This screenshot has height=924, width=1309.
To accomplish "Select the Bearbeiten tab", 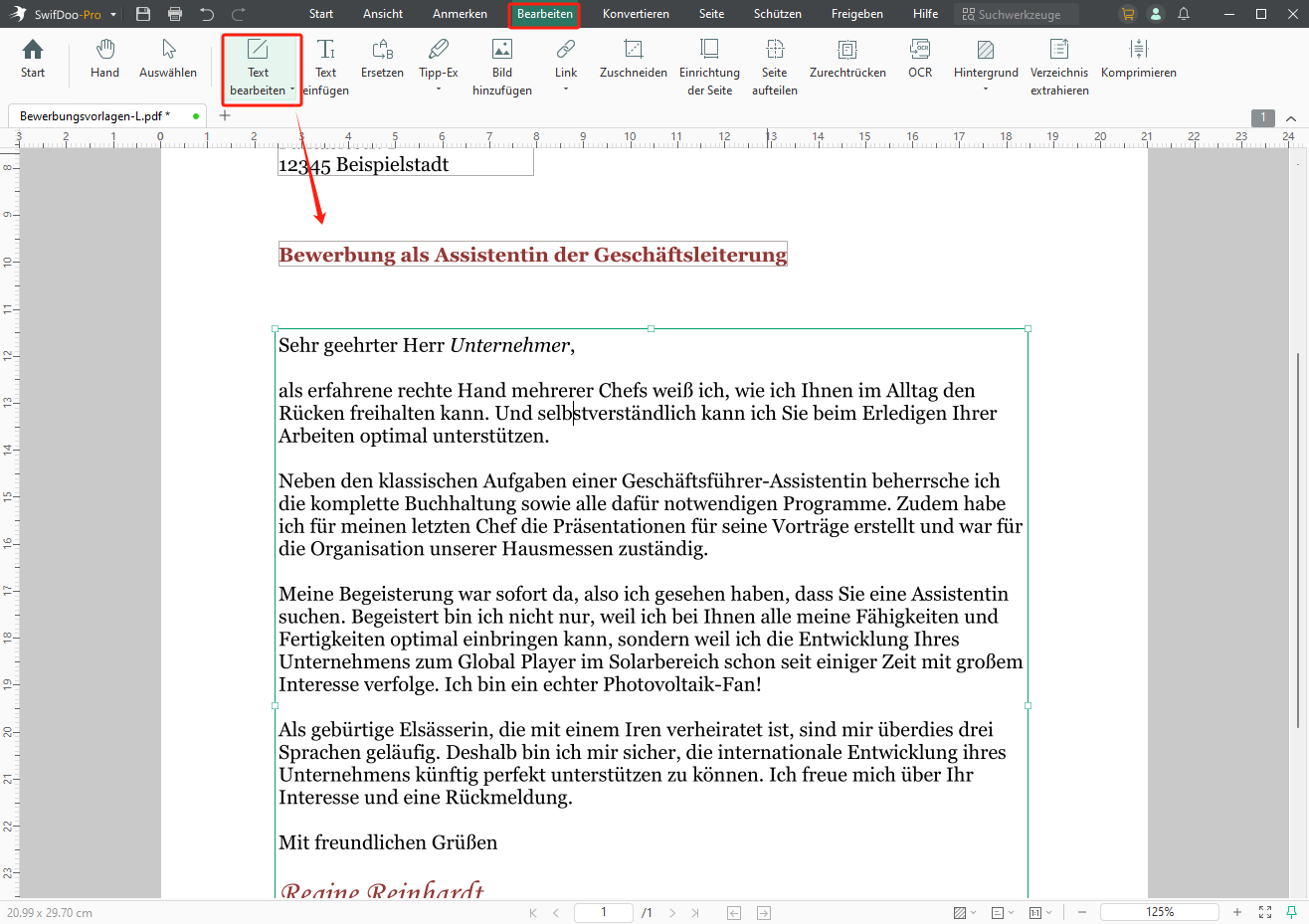I will coord(545,14).
